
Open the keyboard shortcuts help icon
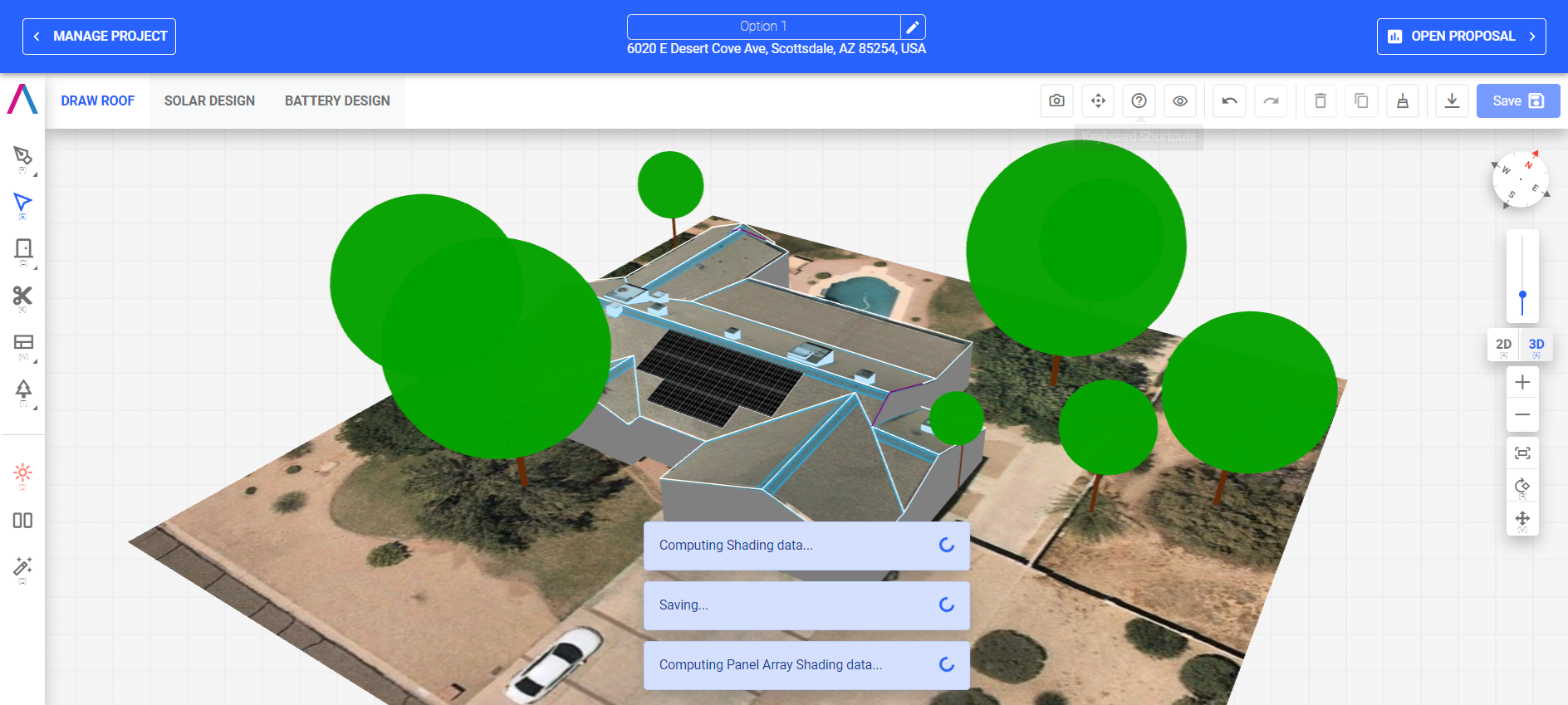(1139, 100)
